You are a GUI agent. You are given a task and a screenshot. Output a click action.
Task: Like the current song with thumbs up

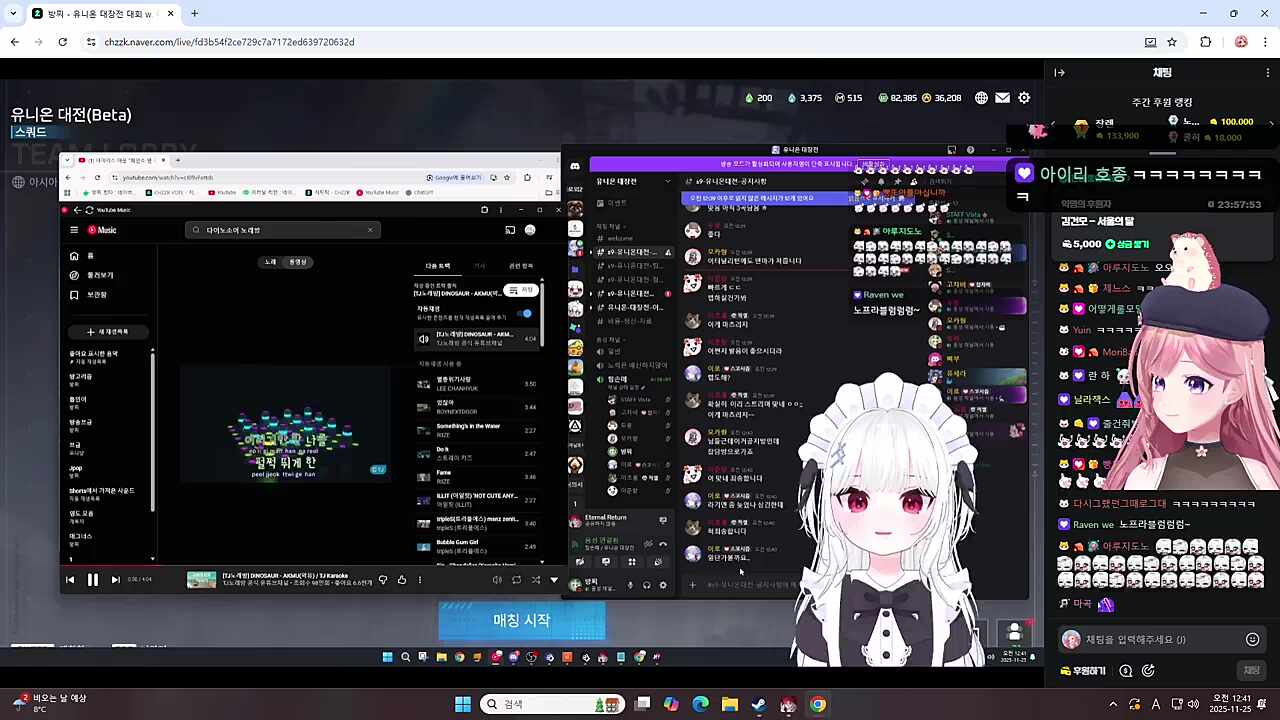point(402,580)
